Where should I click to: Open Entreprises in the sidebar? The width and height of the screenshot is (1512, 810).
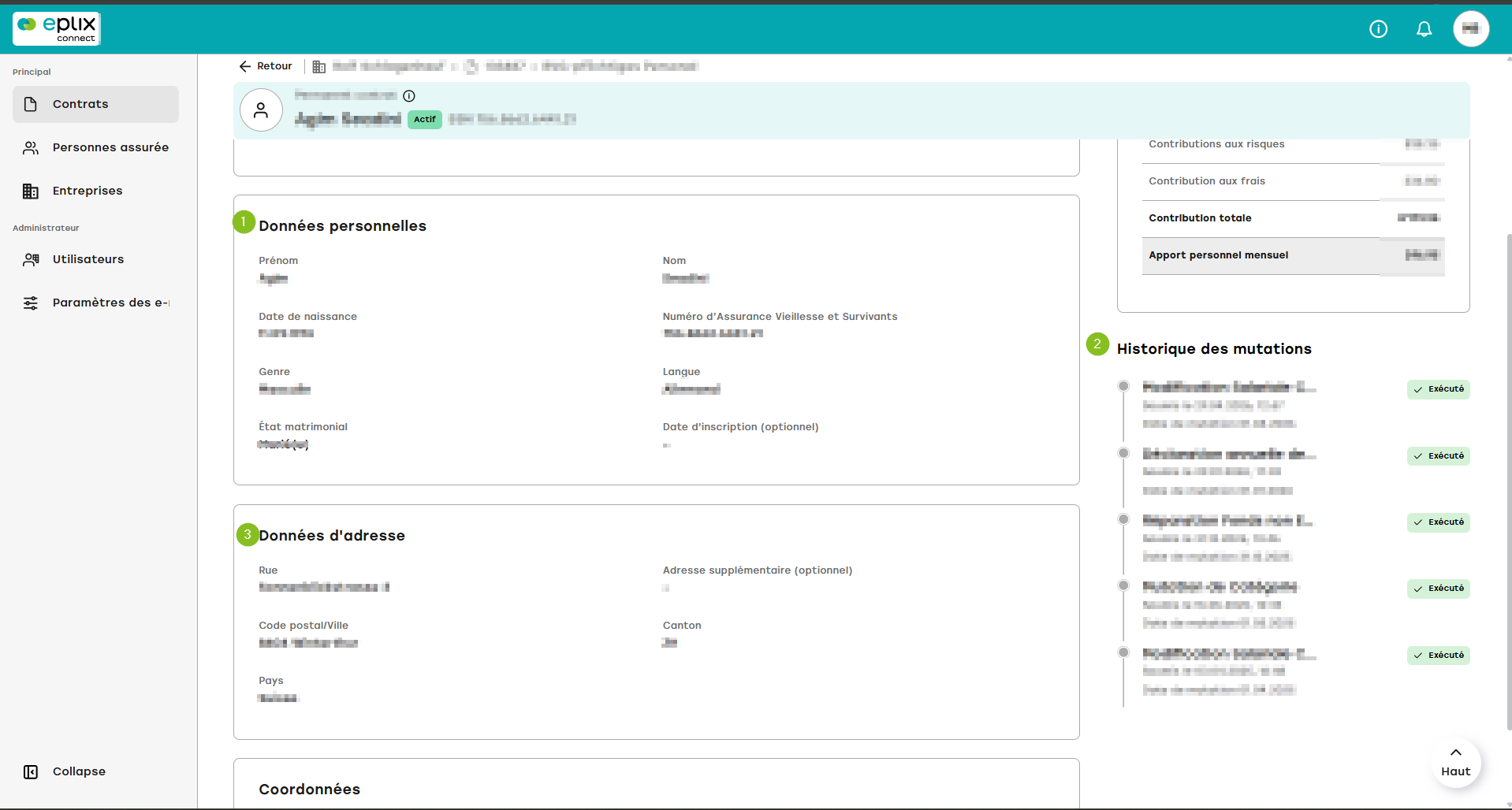pyautogui.click(x=95, y=191)
